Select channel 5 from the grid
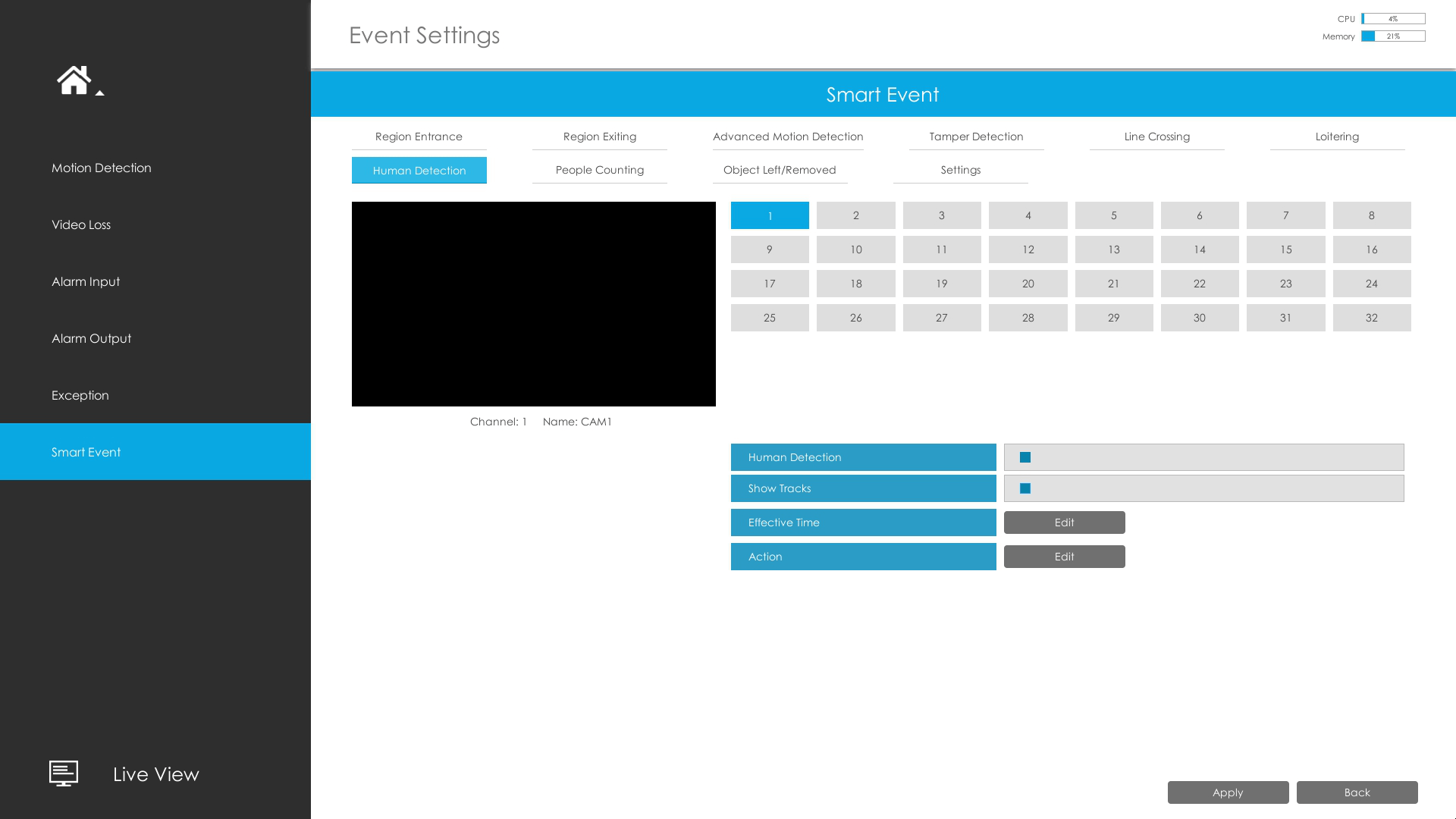Viewport: 1456px width, 819px height. (1114, 215)
